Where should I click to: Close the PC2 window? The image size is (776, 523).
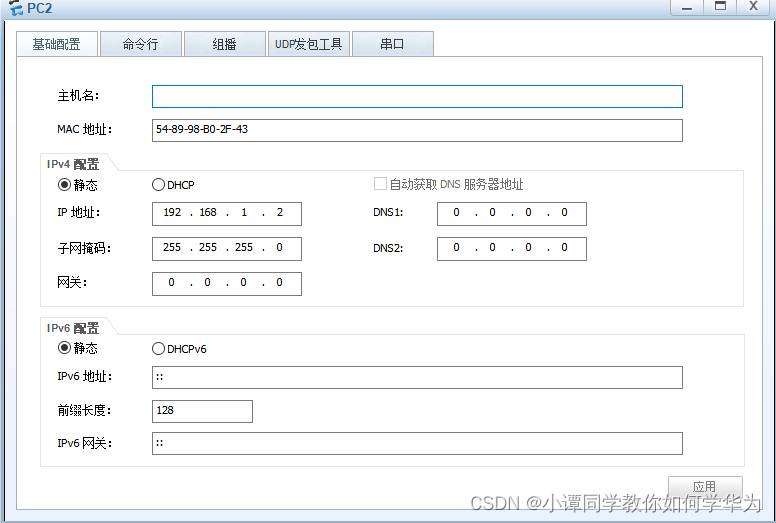754,7
